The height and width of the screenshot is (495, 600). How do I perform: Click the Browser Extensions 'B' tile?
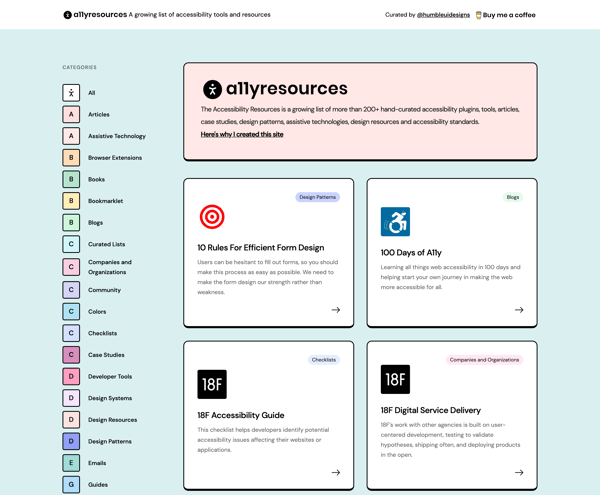pos(71,158)
